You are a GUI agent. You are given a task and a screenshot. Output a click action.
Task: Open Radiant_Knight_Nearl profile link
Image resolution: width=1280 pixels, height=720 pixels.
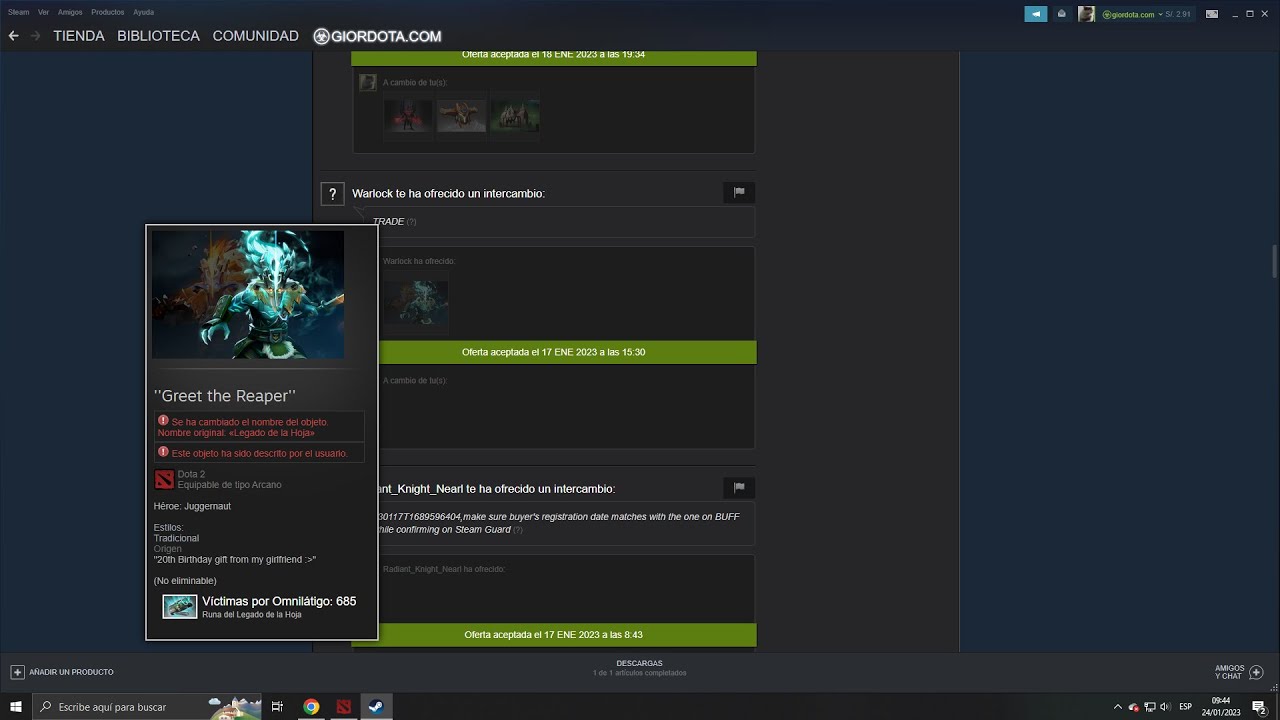click(420, 489)
